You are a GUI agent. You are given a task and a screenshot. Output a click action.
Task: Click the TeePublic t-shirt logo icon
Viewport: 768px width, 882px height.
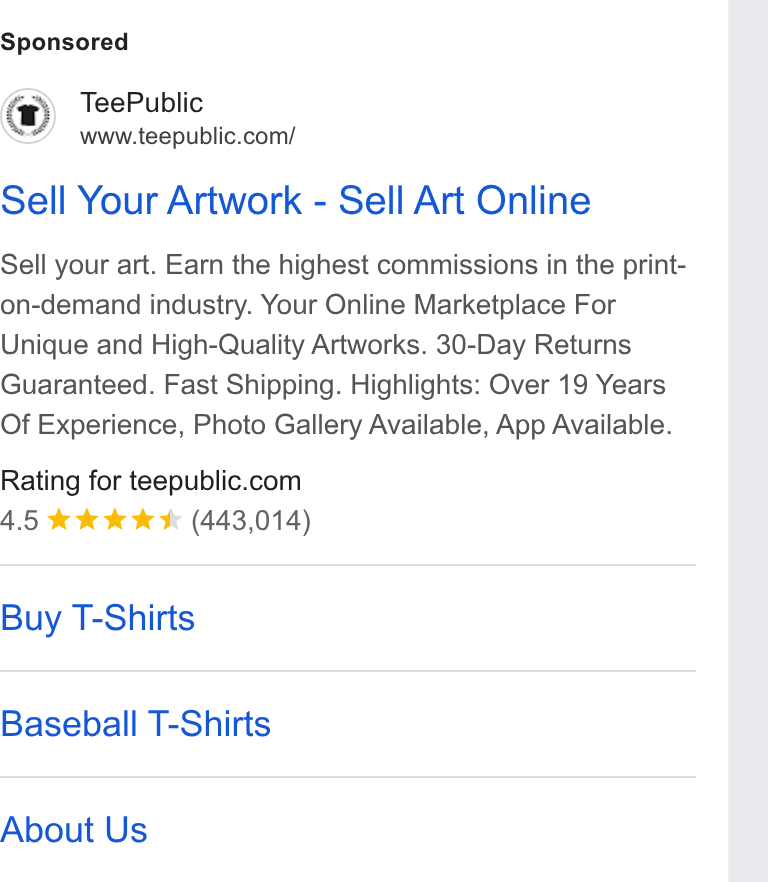pos(28,116)
